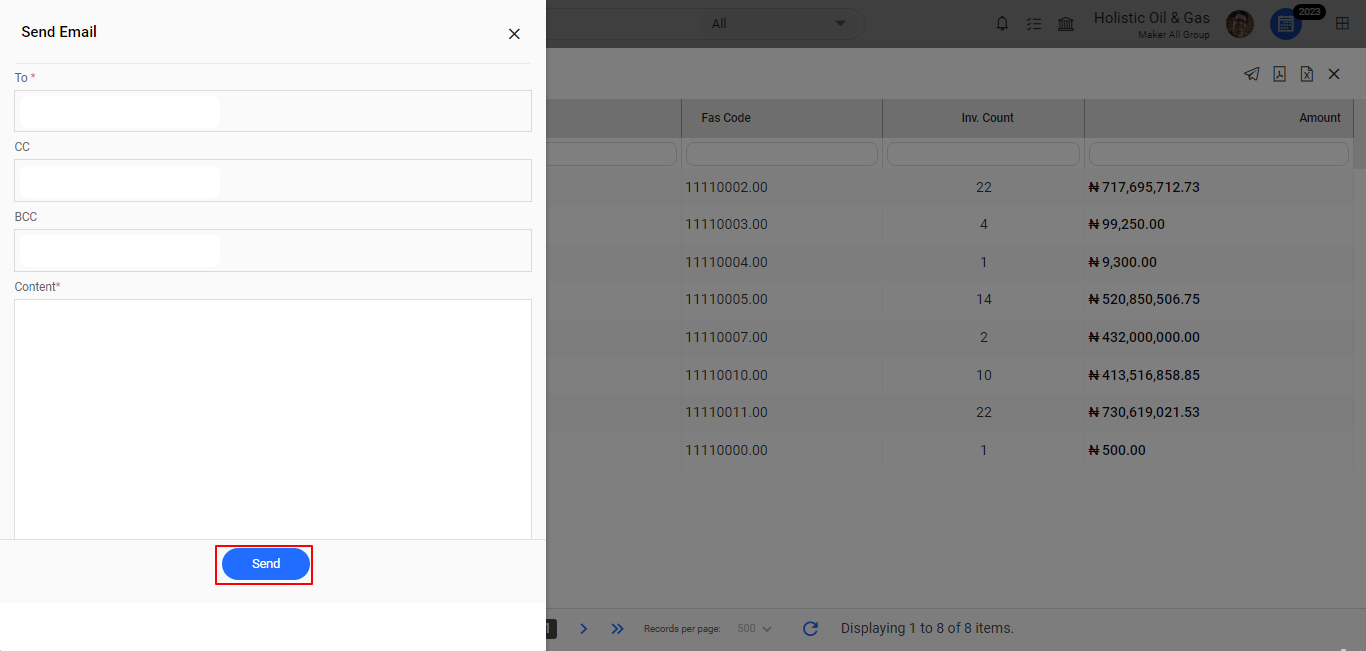Click Inv. Count 14 cell
The height and width of the screenshot is (651, 1366).
[984, 300]
